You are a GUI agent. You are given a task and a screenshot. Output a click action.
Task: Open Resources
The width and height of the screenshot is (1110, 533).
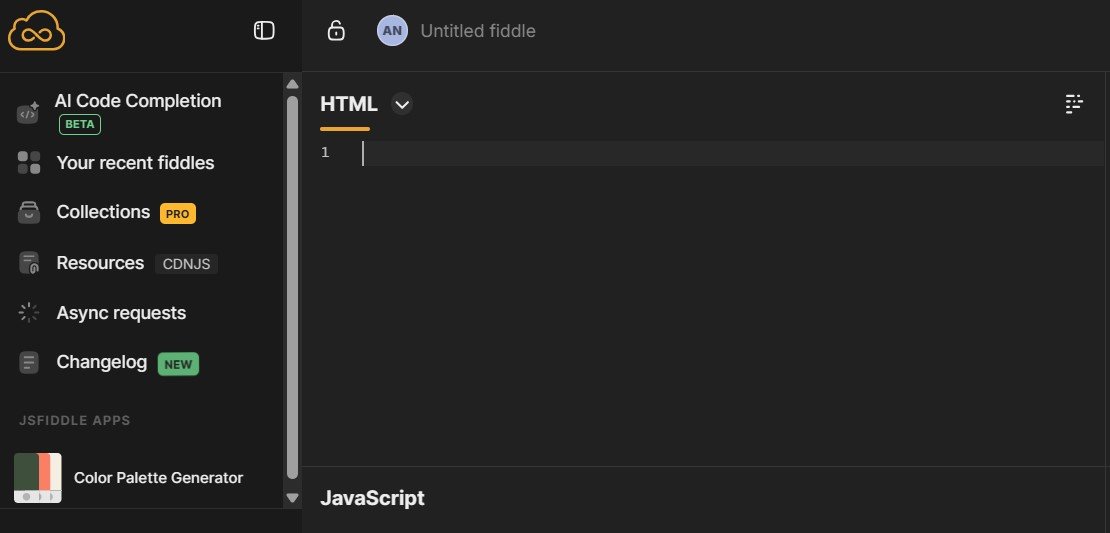pyautogui.click(x=100, y=263)
